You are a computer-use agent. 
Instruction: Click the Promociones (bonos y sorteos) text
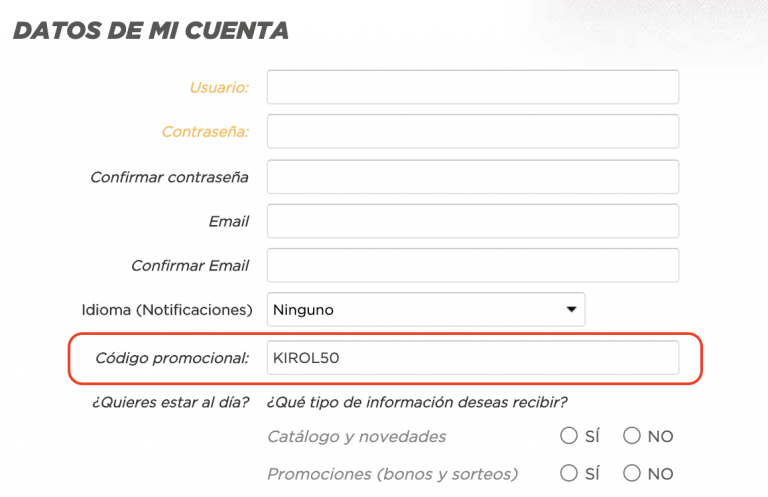click(392, 474)
